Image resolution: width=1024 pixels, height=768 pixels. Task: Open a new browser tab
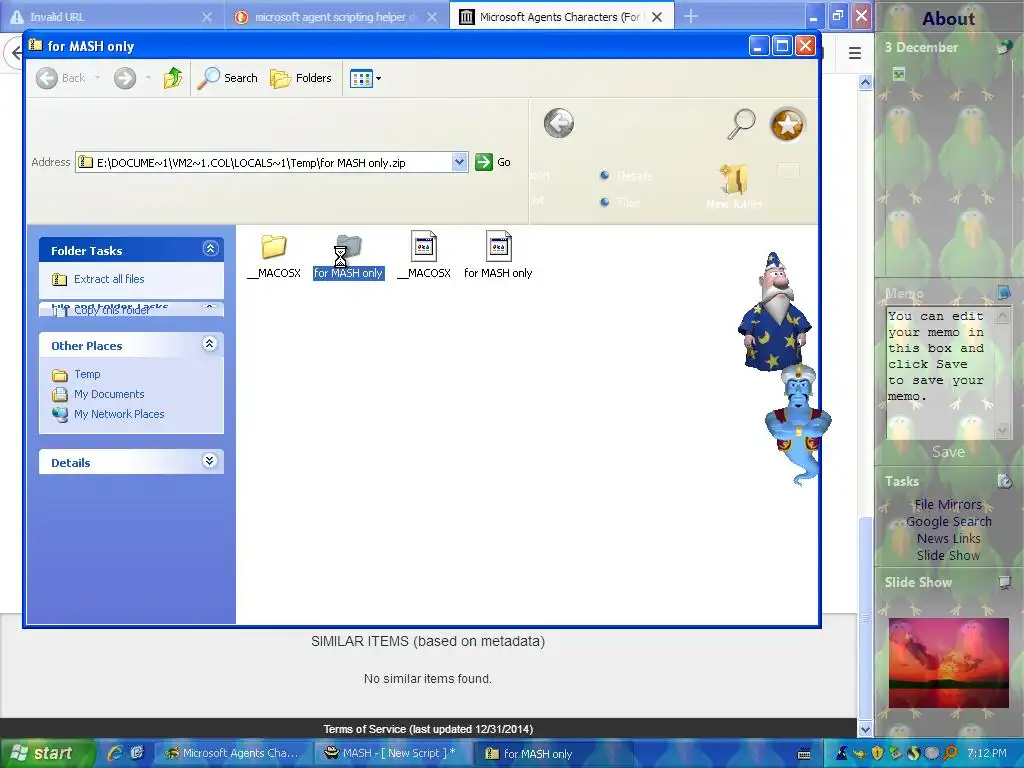tap(690, 16)
